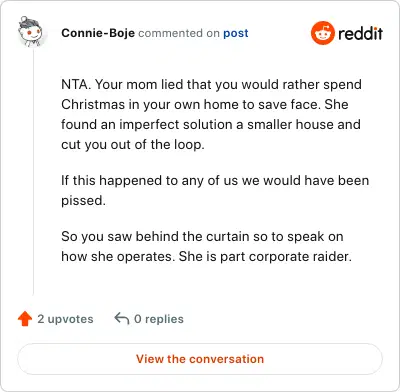Click the reply arrow icon
Screen dimensions: 400x392
[x=122, y=319]
